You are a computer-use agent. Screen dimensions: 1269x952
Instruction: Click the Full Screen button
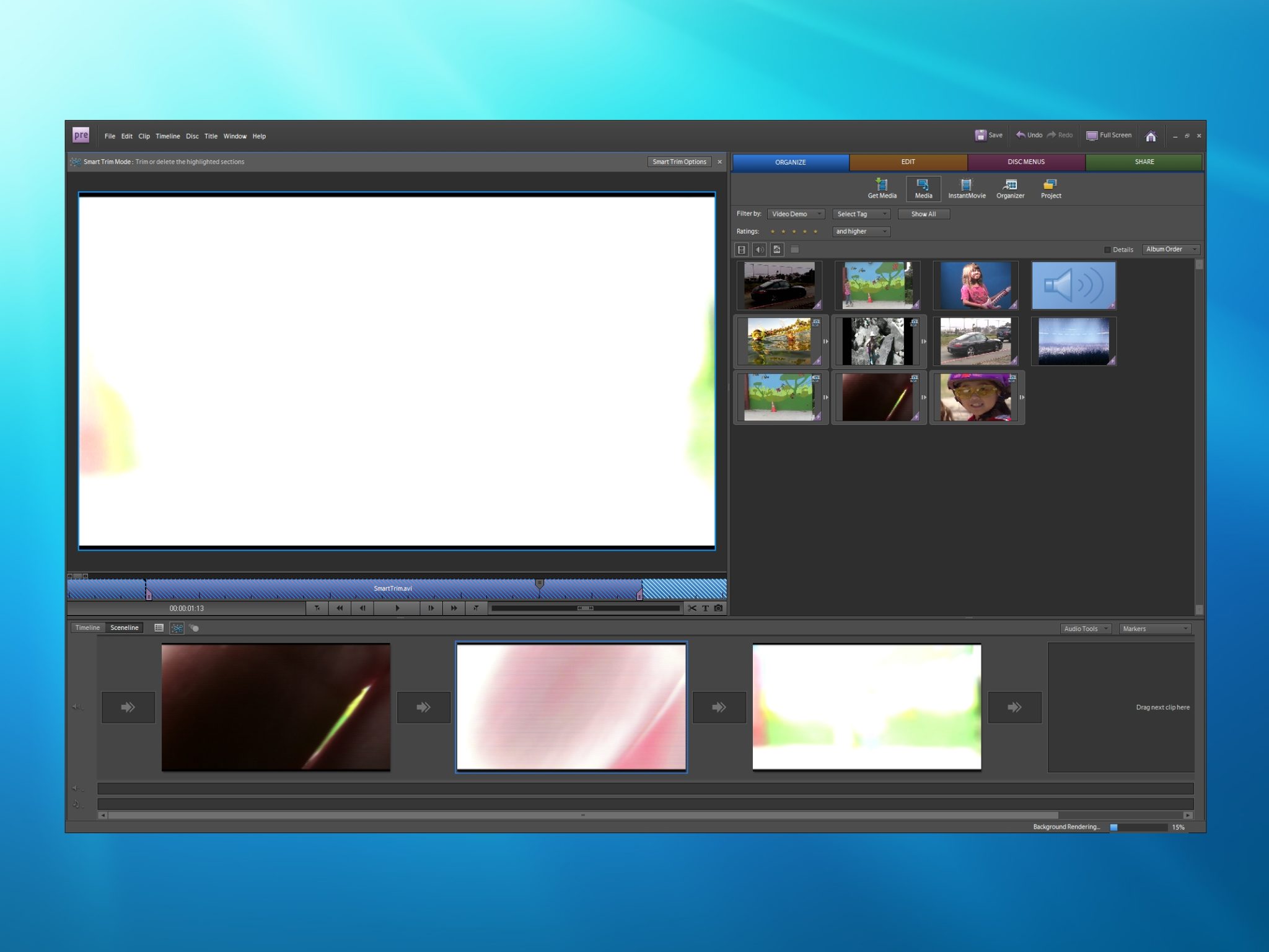point(1109,135)
